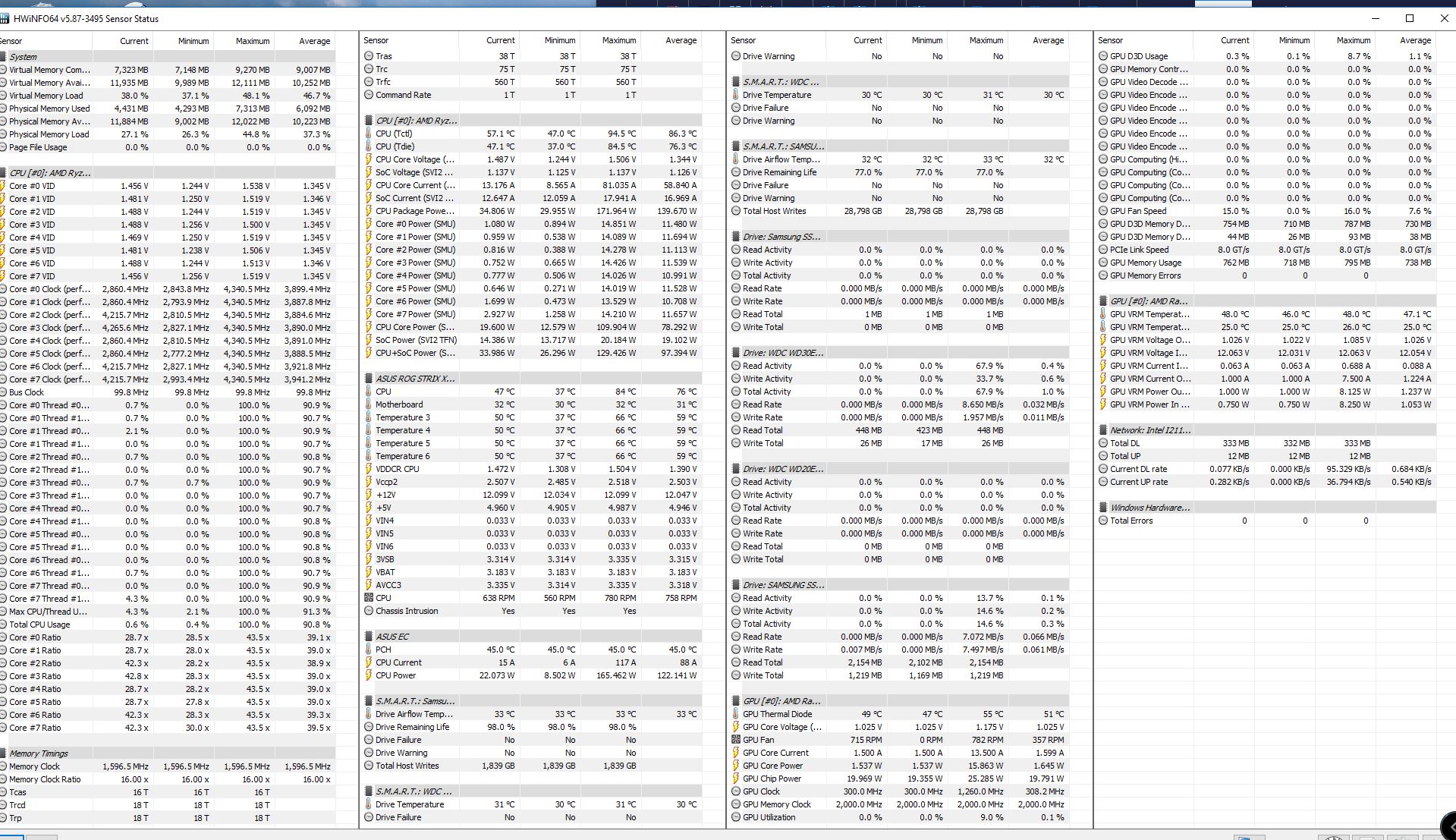Select the Core #7 Ratio row label
This screenshot has width=1456, height=840.
click(35, 728)
